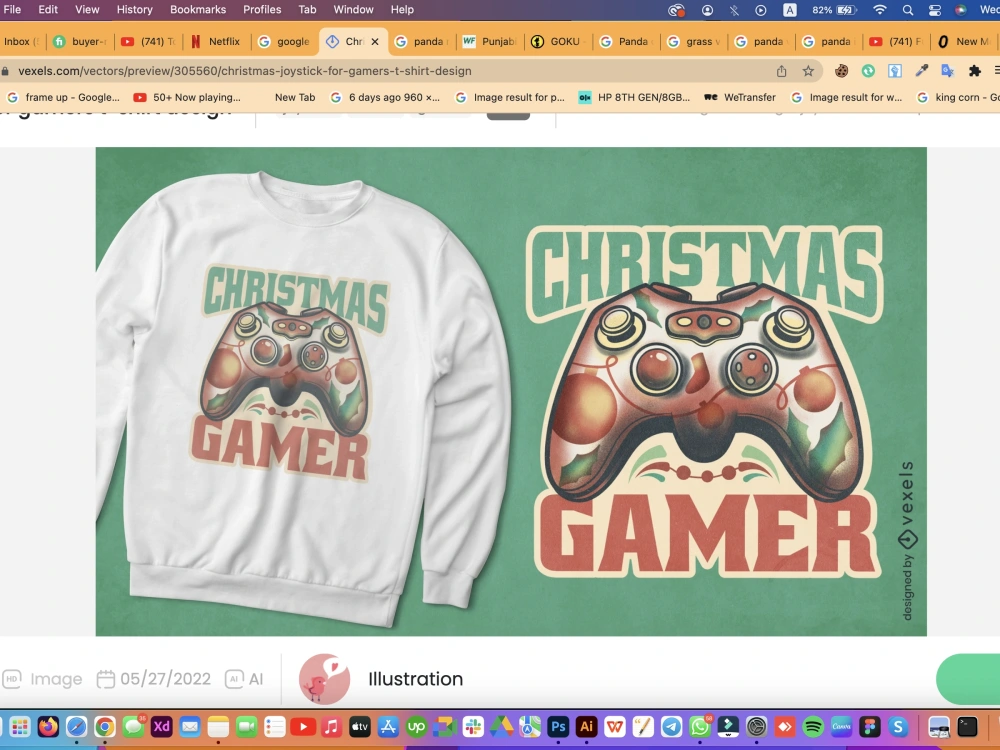Click the author bird avatar
Viewport: 1000px width, 750px height.
[325, 679]
